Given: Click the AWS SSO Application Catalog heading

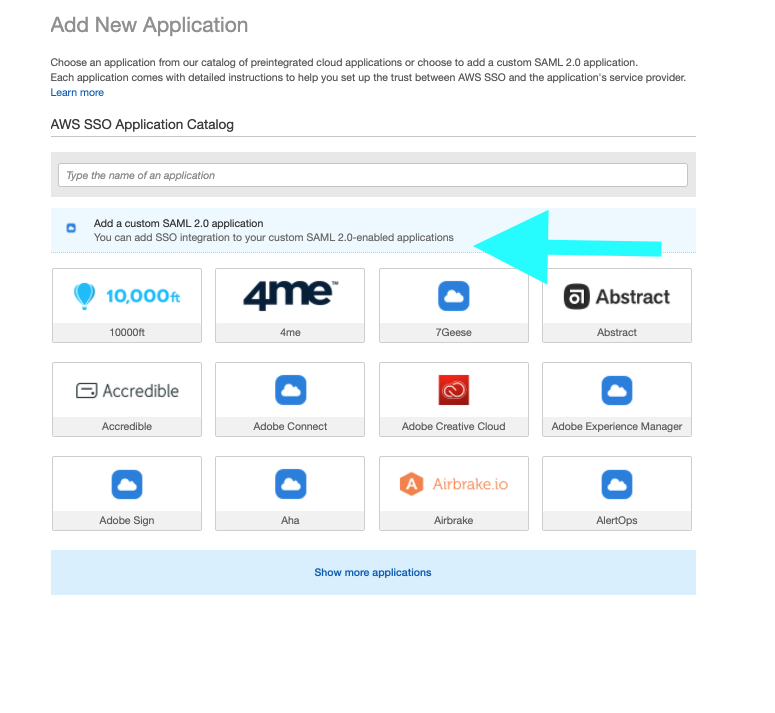Looking at the screenshot, I should pyautogui.click(x=142, y=125).
